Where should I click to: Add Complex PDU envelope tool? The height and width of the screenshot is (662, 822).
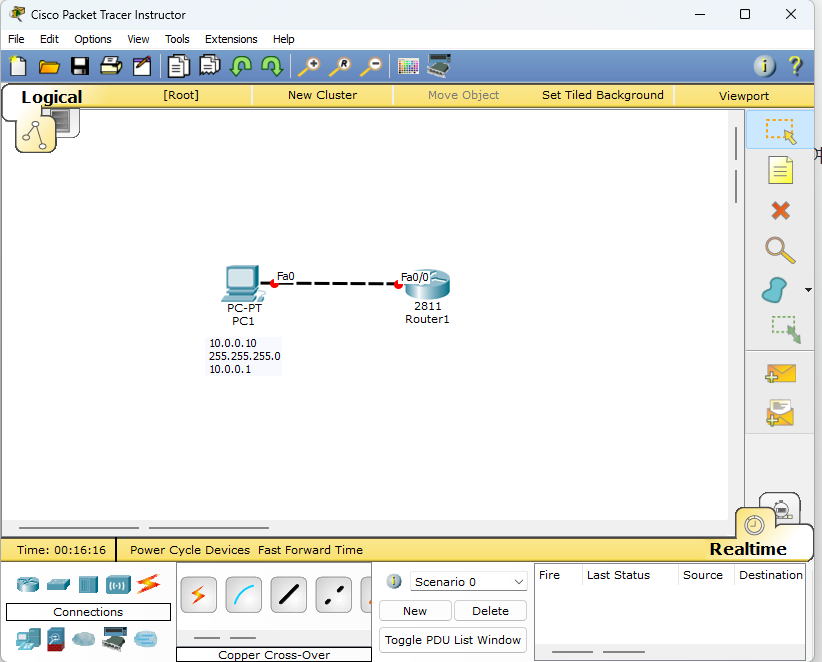(780, 413)
